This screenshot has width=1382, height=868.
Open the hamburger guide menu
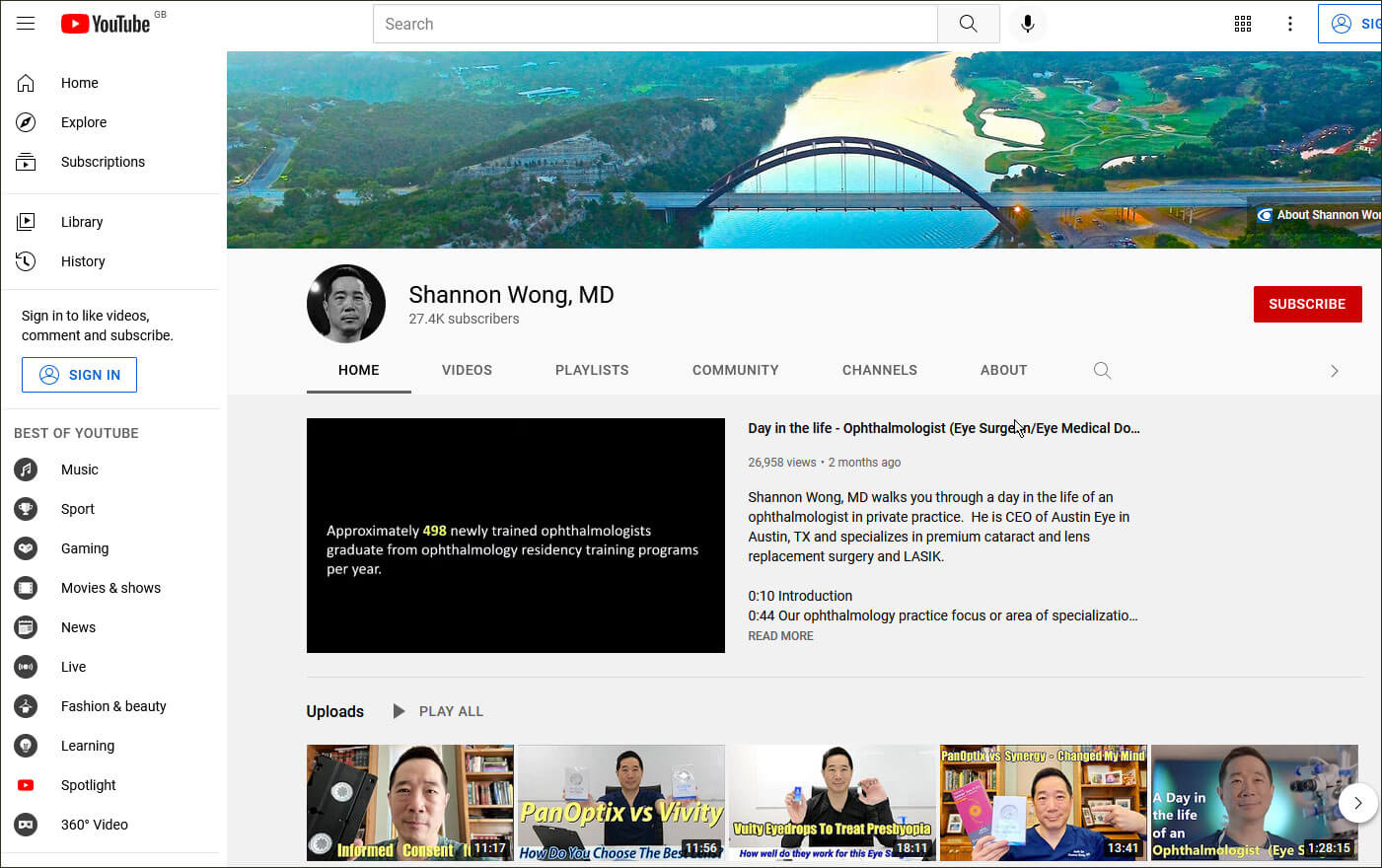pyautogui.click(x=26, y=24)
